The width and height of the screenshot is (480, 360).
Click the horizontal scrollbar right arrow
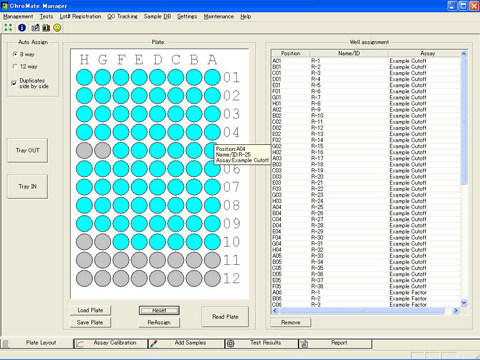click(456, 311)
